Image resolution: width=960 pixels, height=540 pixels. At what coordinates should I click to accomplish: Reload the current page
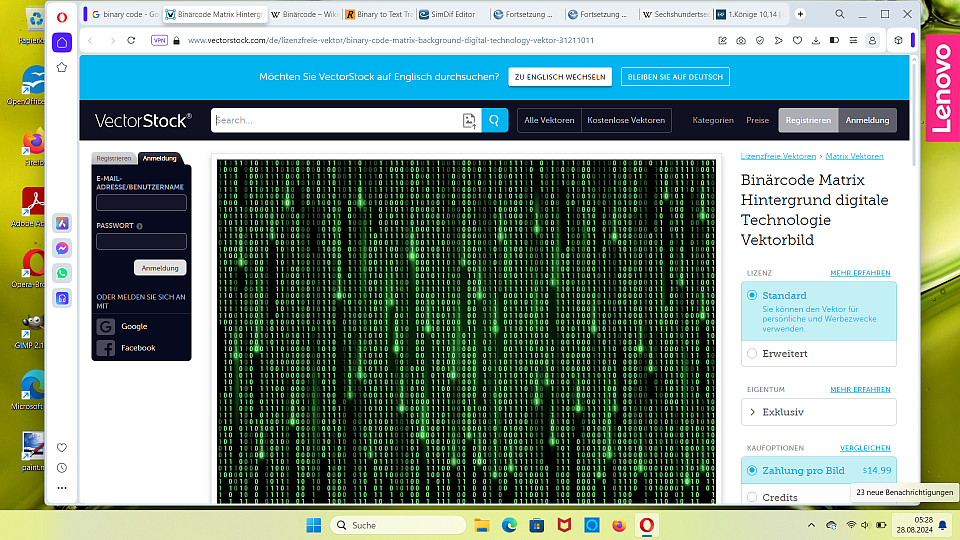tap(131, 40)
